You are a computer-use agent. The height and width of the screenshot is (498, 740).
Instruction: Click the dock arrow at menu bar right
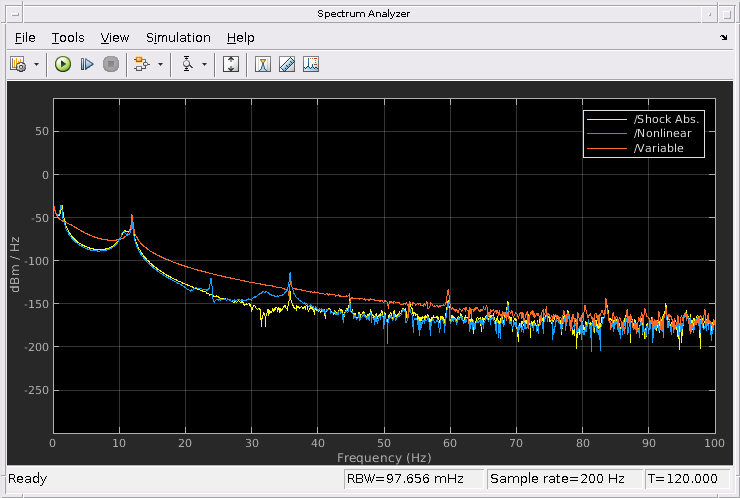723,37
